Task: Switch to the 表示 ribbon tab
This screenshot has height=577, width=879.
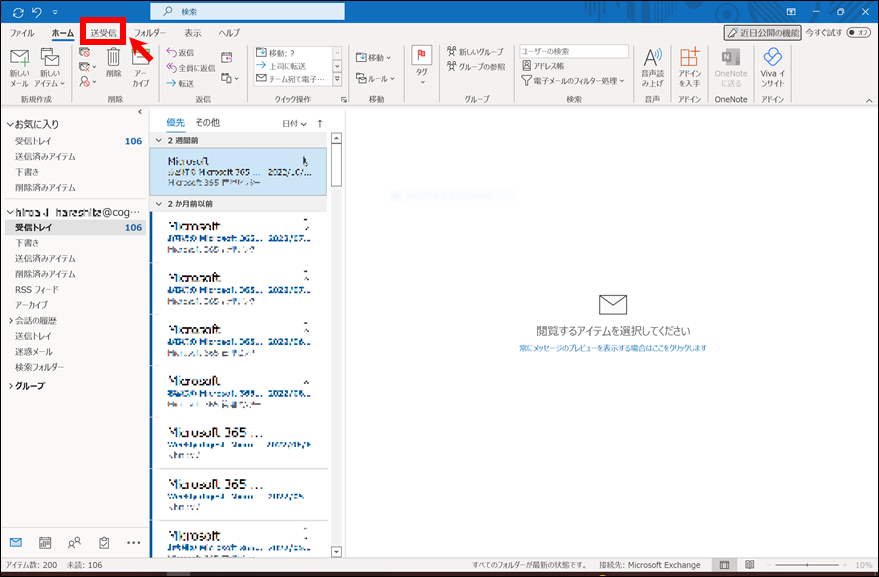Action: click(193, 33)
